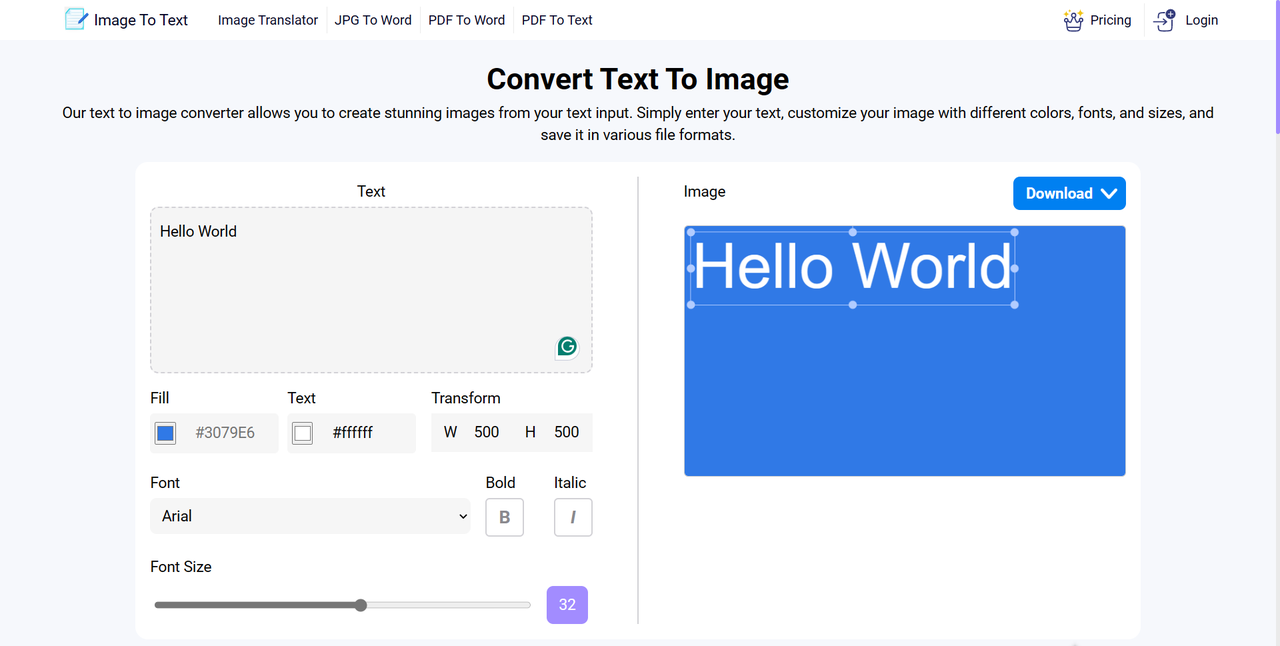Click the Pricing crown icon
Viewport: 1280px width, 646px height.
(1074, 20)
